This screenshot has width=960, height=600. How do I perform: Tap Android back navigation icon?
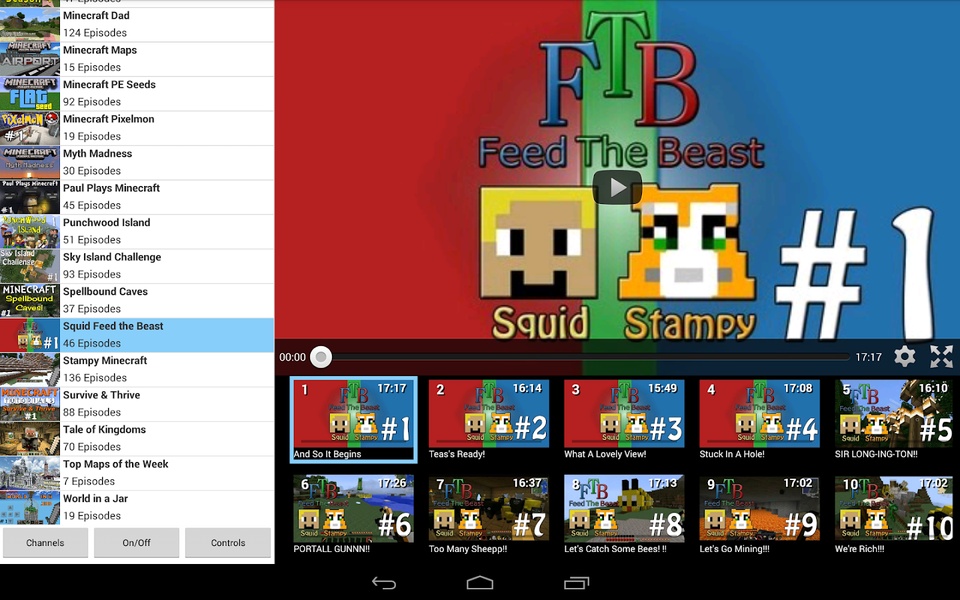[x=384, y=583]
